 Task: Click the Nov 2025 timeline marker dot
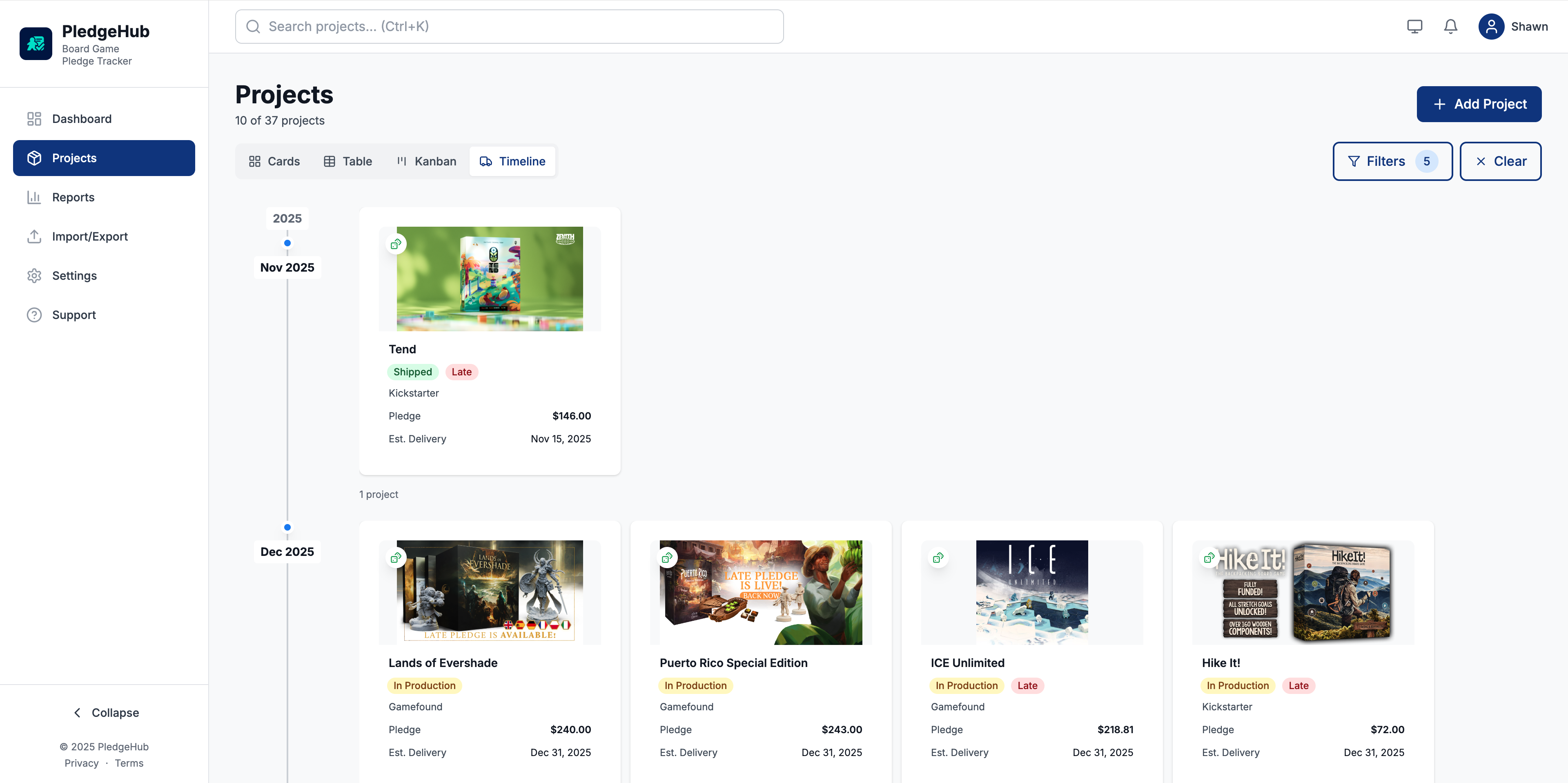point(287,242)
